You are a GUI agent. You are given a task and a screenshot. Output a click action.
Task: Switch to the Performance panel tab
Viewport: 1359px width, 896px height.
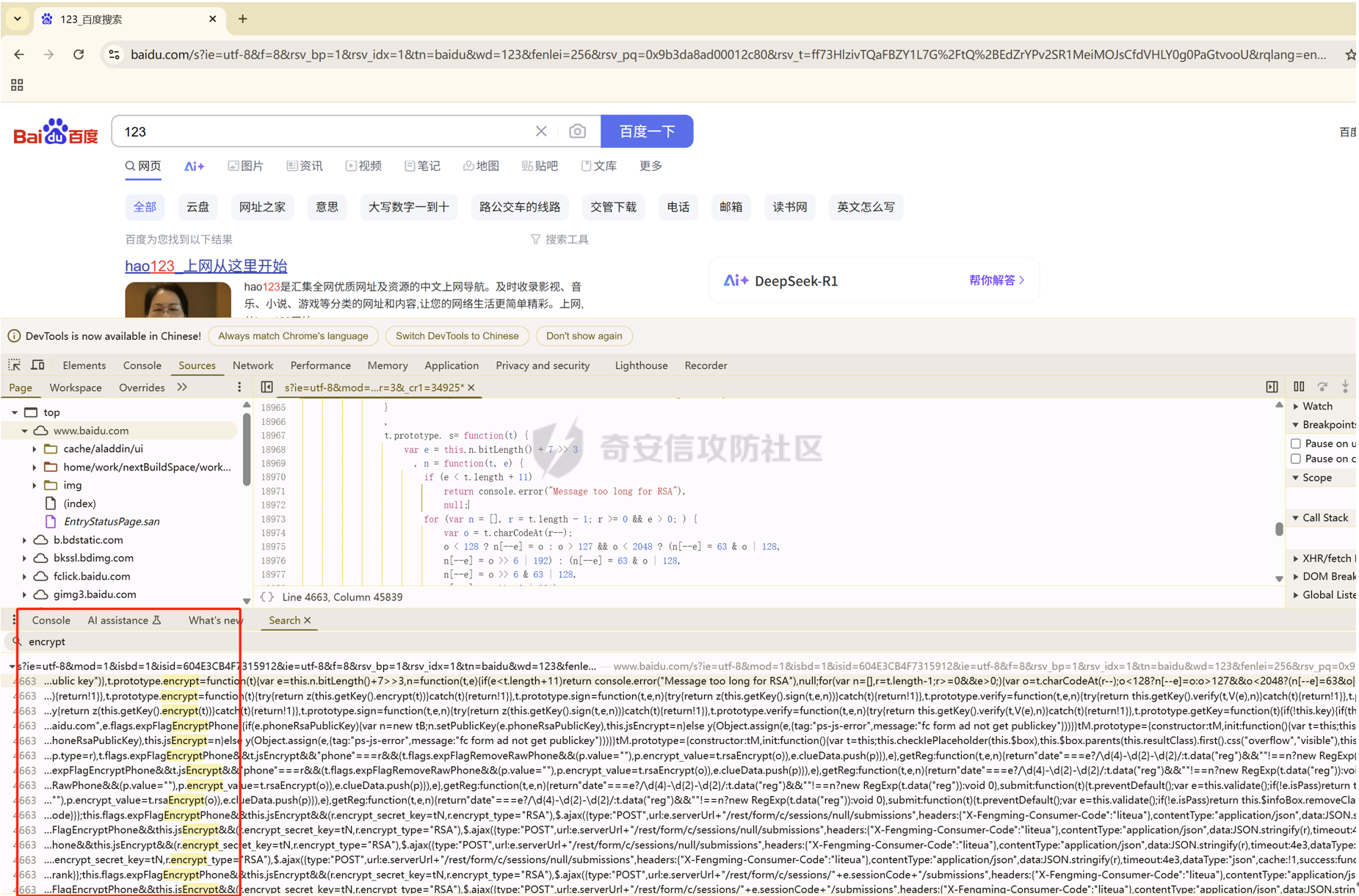coord(321,365)
